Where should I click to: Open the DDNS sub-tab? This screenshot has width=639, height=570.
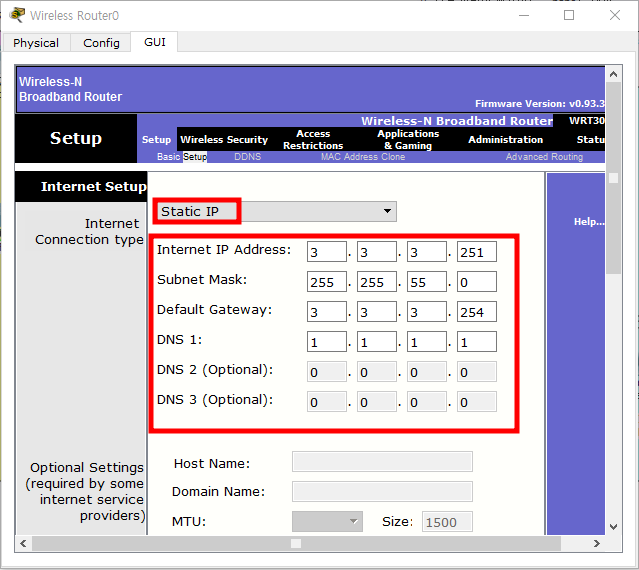pos(247,157)
